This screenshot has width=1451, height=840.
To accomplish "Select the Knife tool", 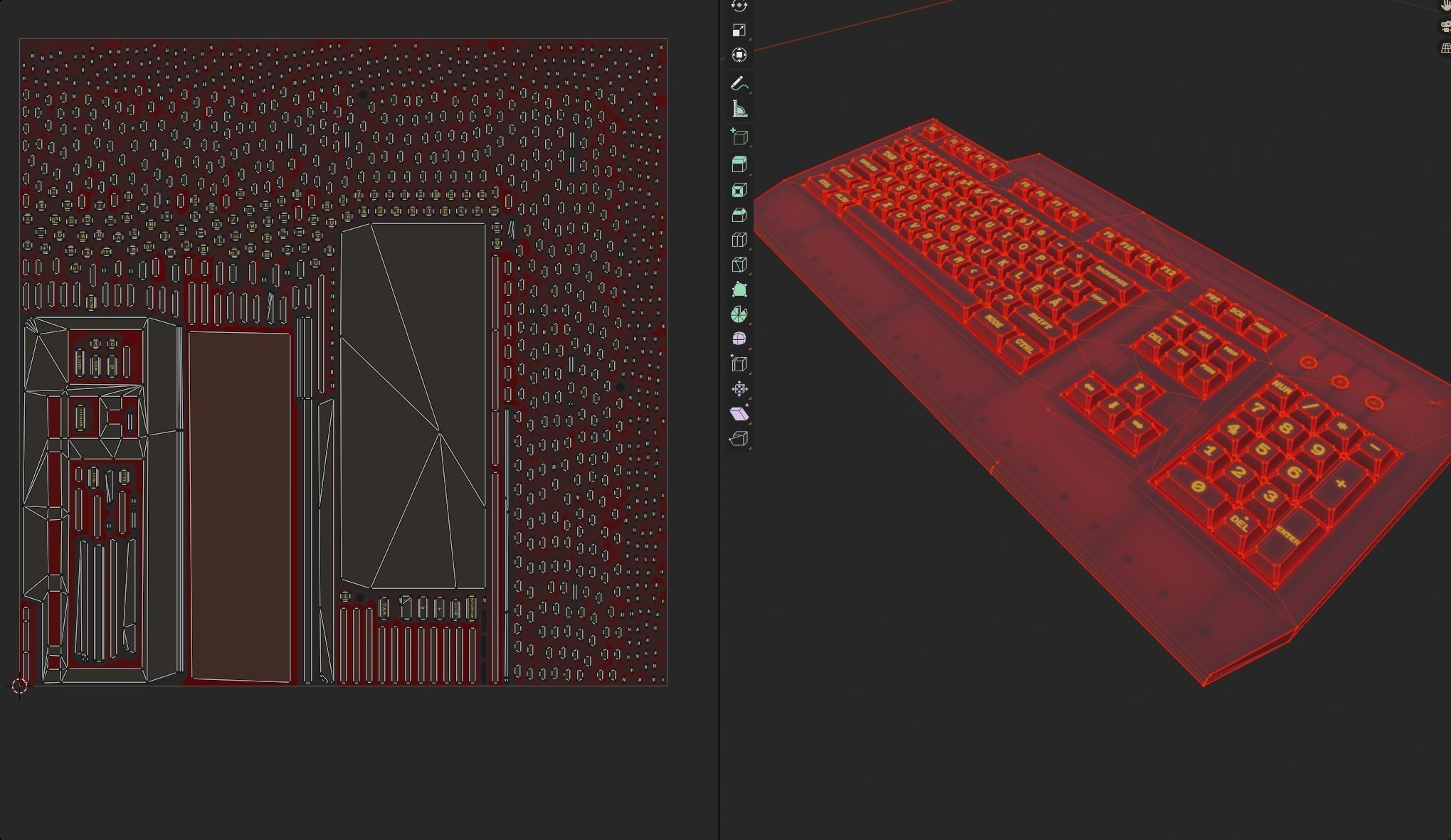I will pyautogui.click(x=739, y=265).
